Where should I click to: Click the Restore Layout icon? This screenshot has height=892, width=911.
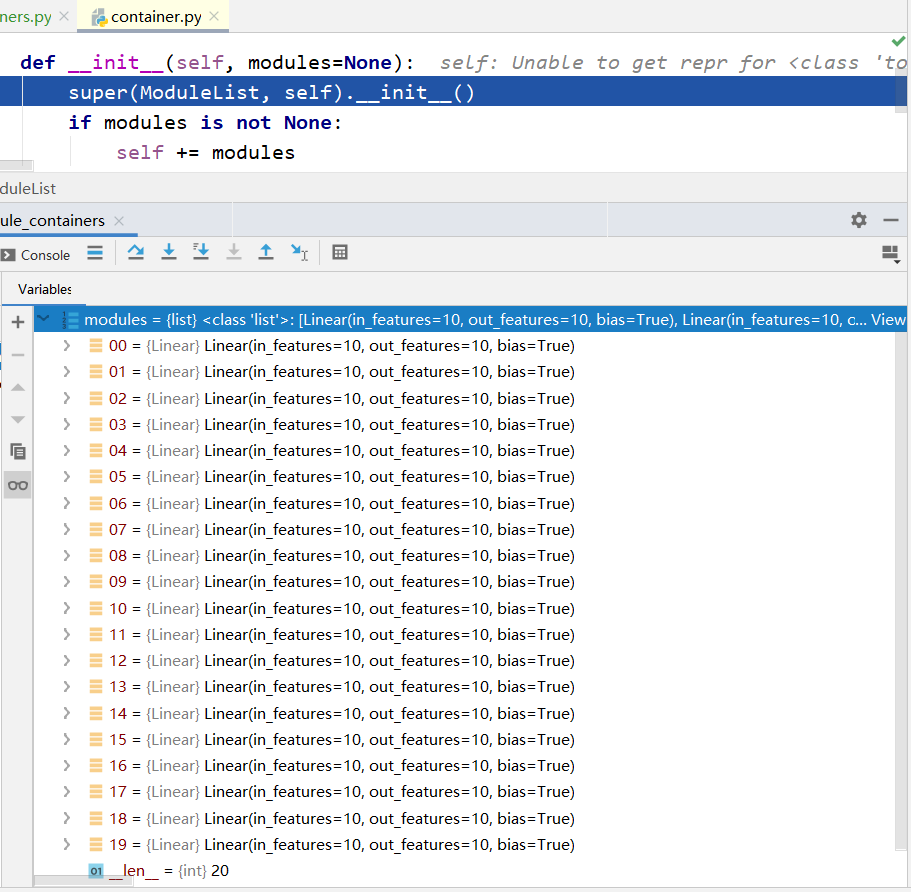(891, 254)
